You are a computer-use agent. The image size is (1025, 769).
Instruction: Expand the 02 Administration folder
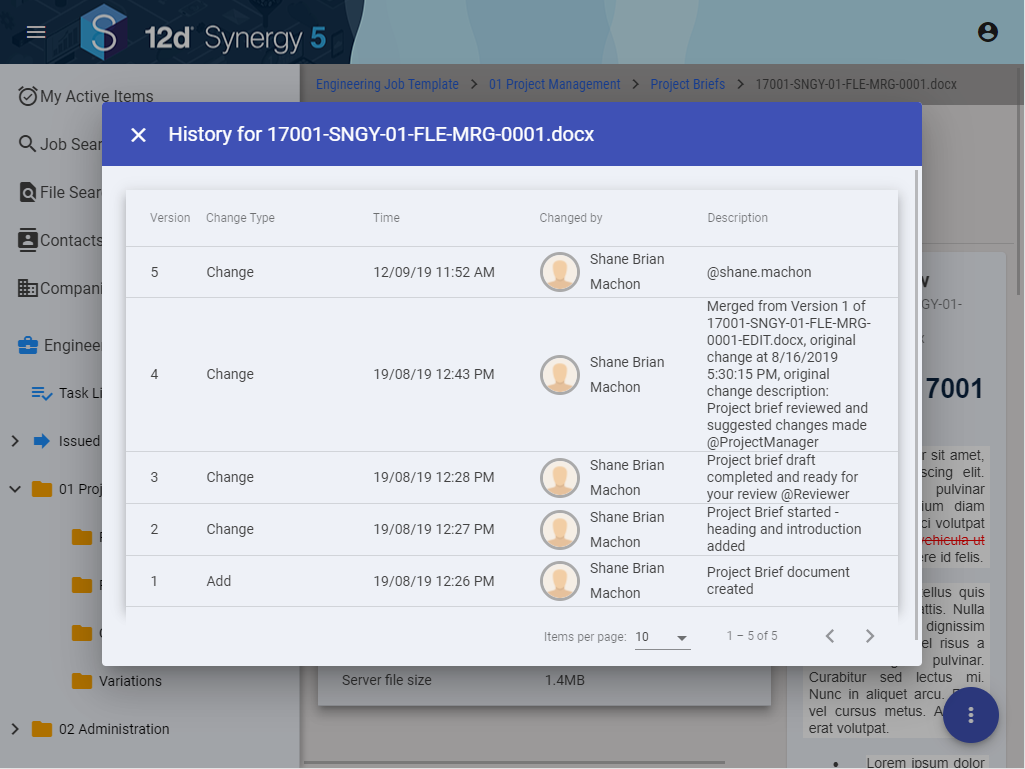tap(15, 729)
